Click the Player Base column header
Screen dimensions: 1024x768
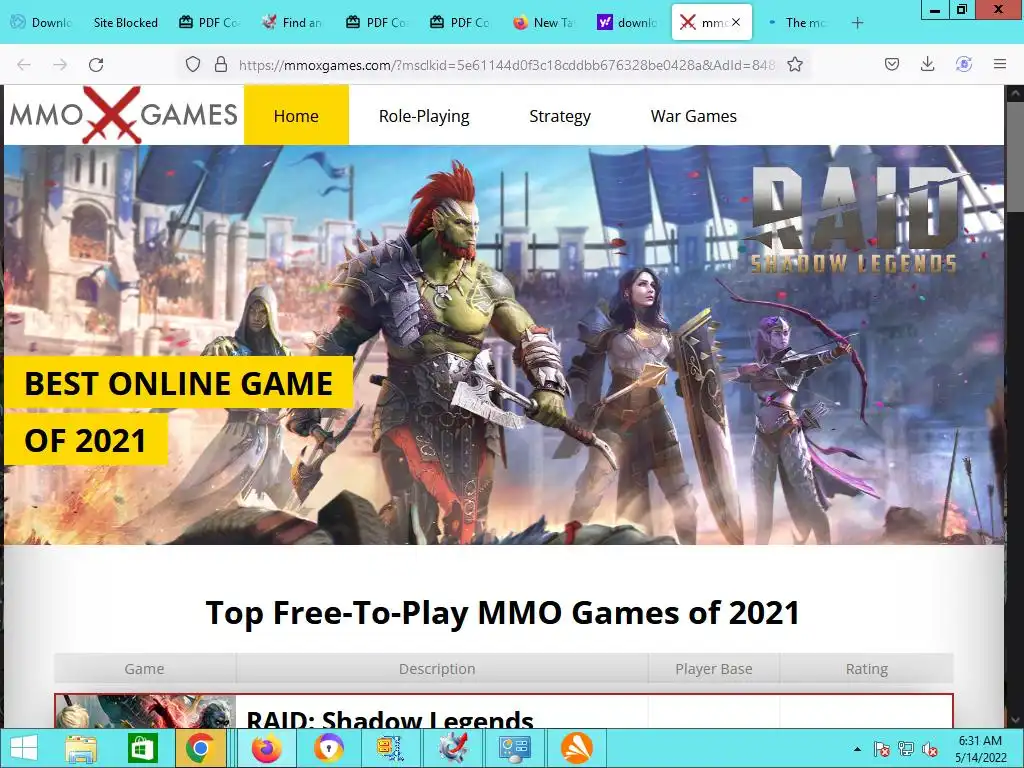tap(714, 669)
